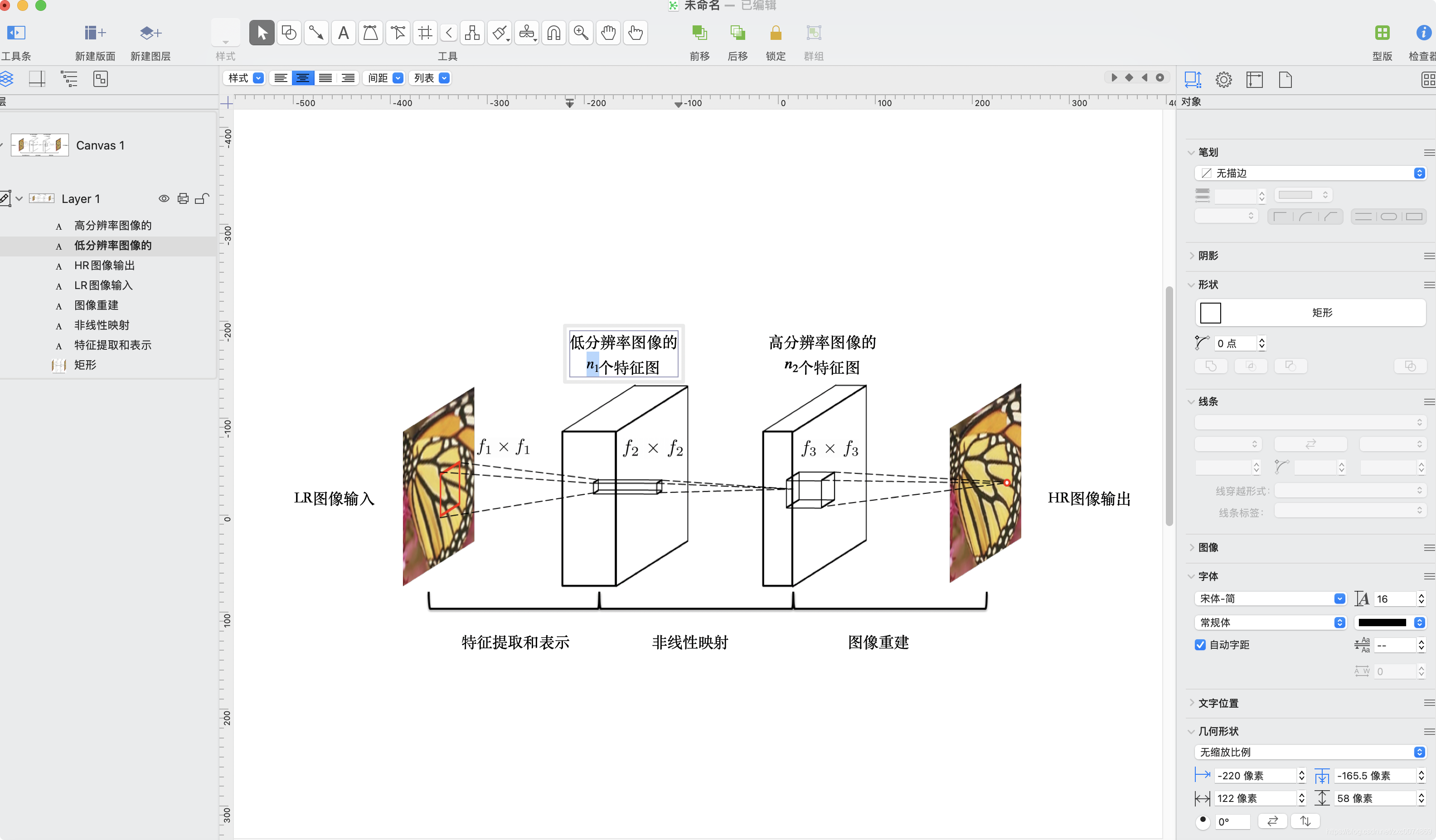Select the Hand pan tool

tap(608, 33)
